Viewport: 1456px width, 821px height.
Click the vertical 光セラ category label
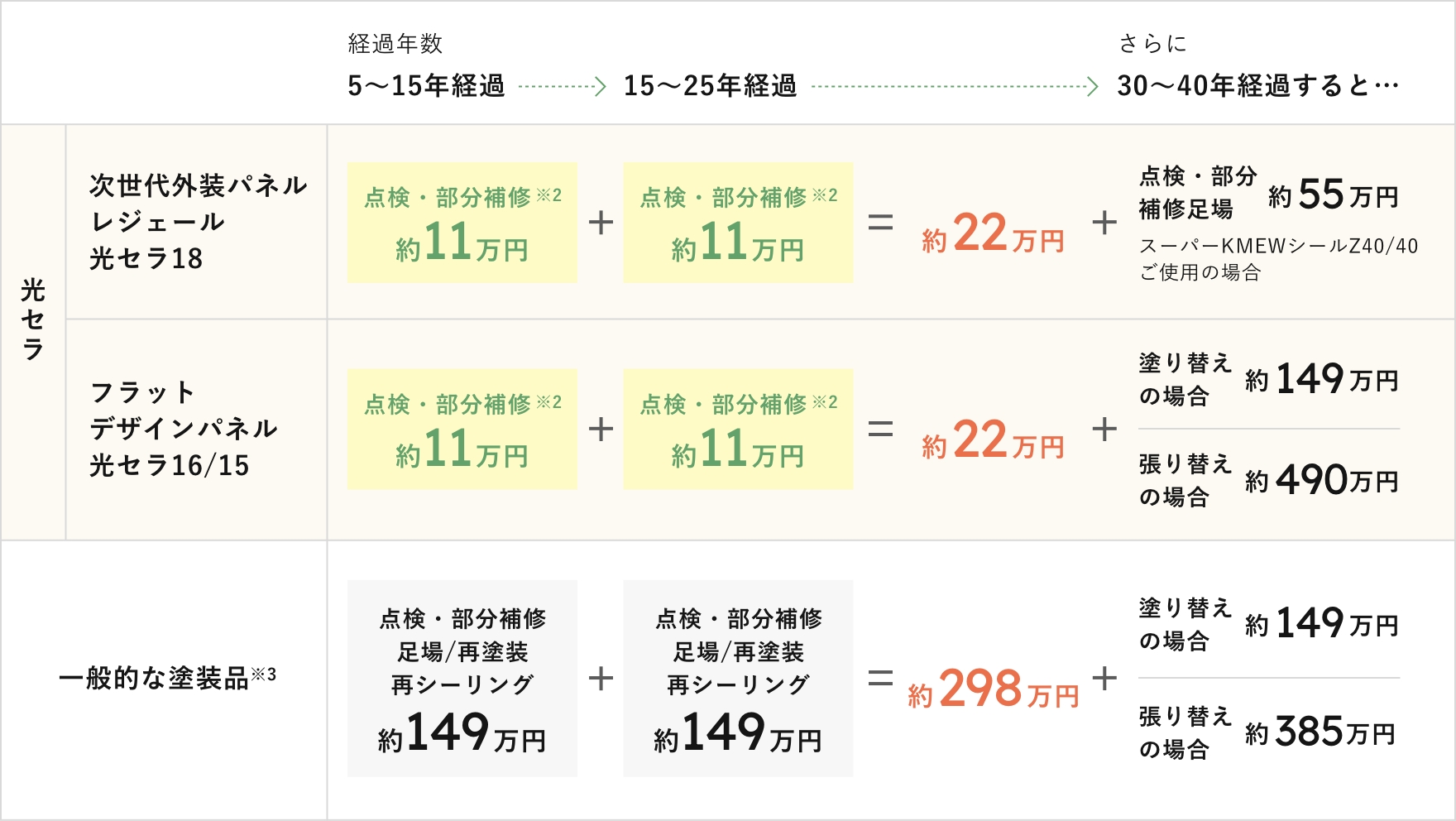click(x=33, y=319)
